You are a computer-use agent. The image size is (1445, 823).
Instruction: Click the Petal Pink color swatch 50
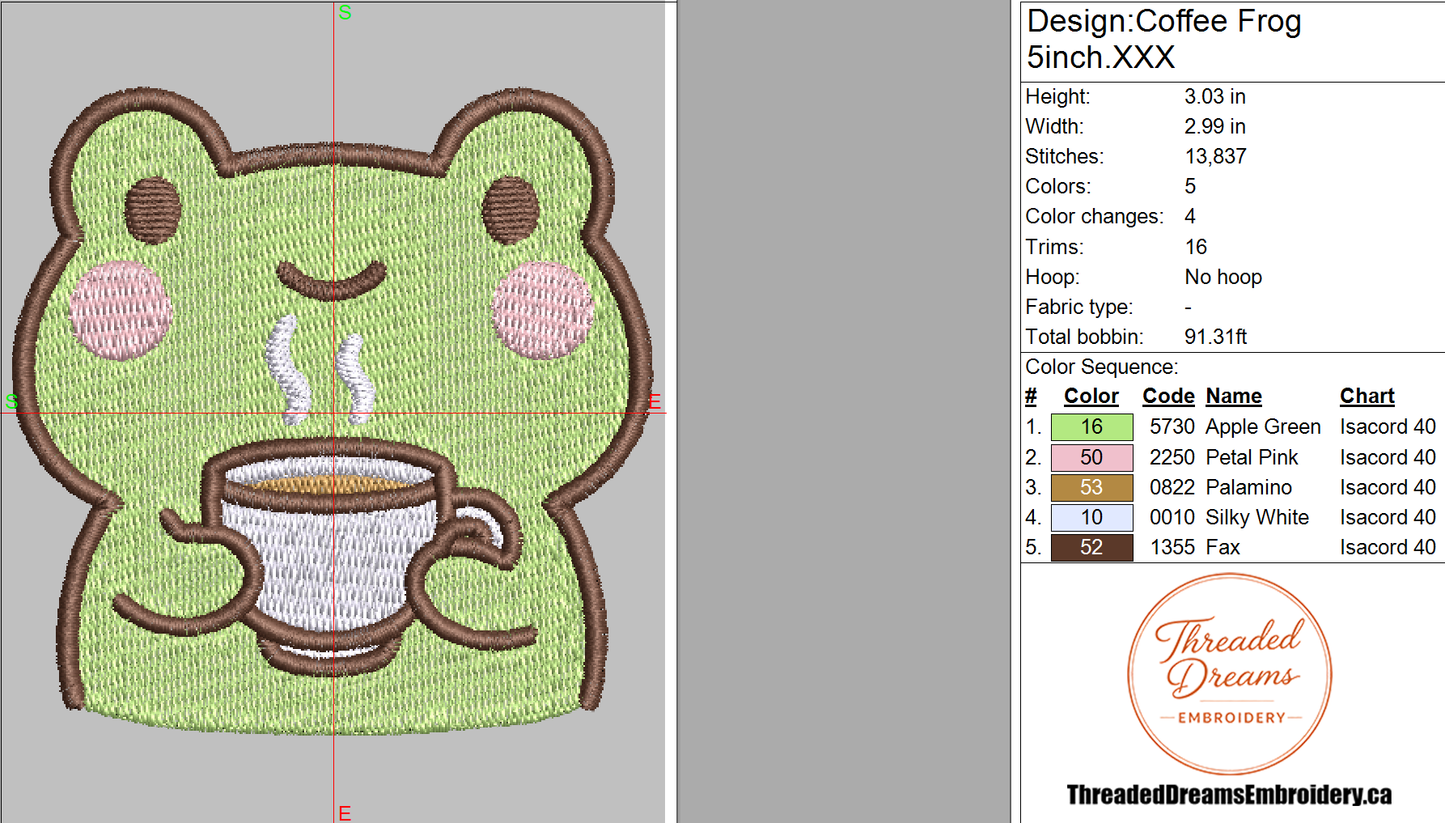(x=1092, y=457)
